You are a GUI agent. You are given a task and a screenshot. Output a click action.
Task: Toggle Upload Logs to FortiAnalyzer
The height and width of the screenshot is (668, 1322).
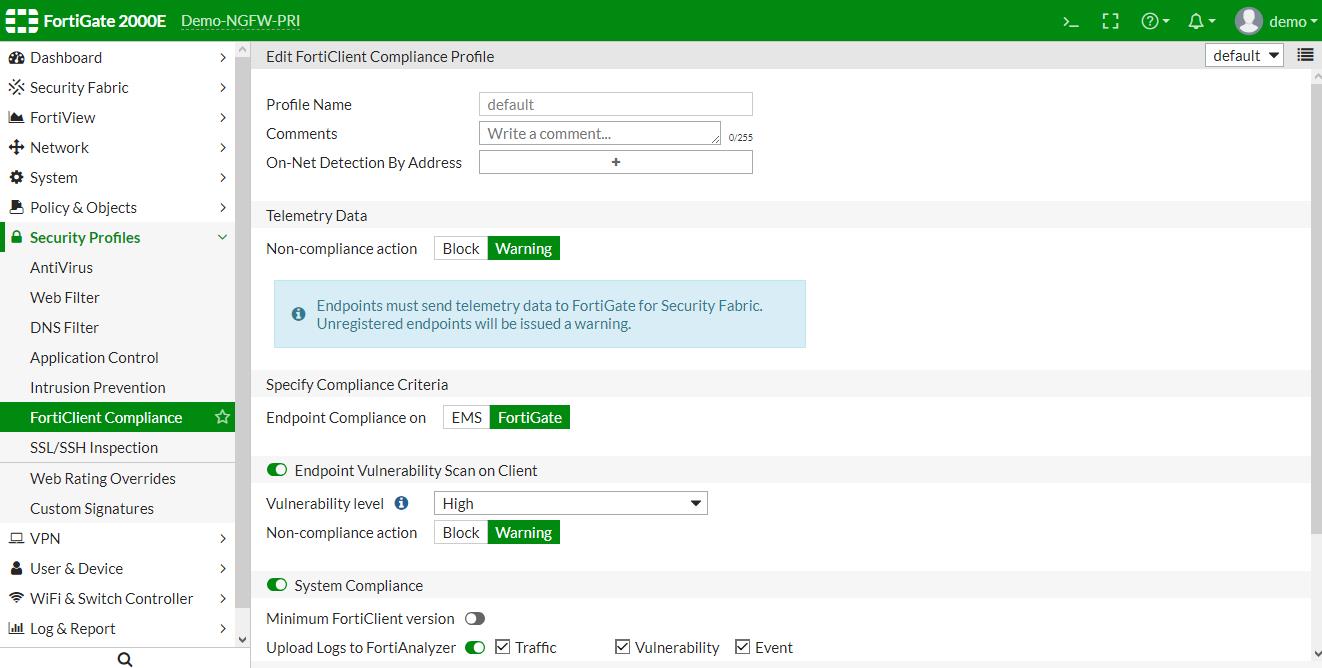pyautogui.click(x=475, y=648)
